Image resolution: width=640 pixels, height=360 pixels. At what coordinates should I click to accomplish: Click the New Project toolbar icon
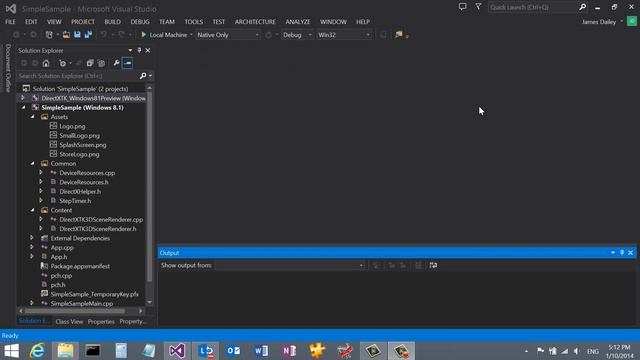(49, 35)
